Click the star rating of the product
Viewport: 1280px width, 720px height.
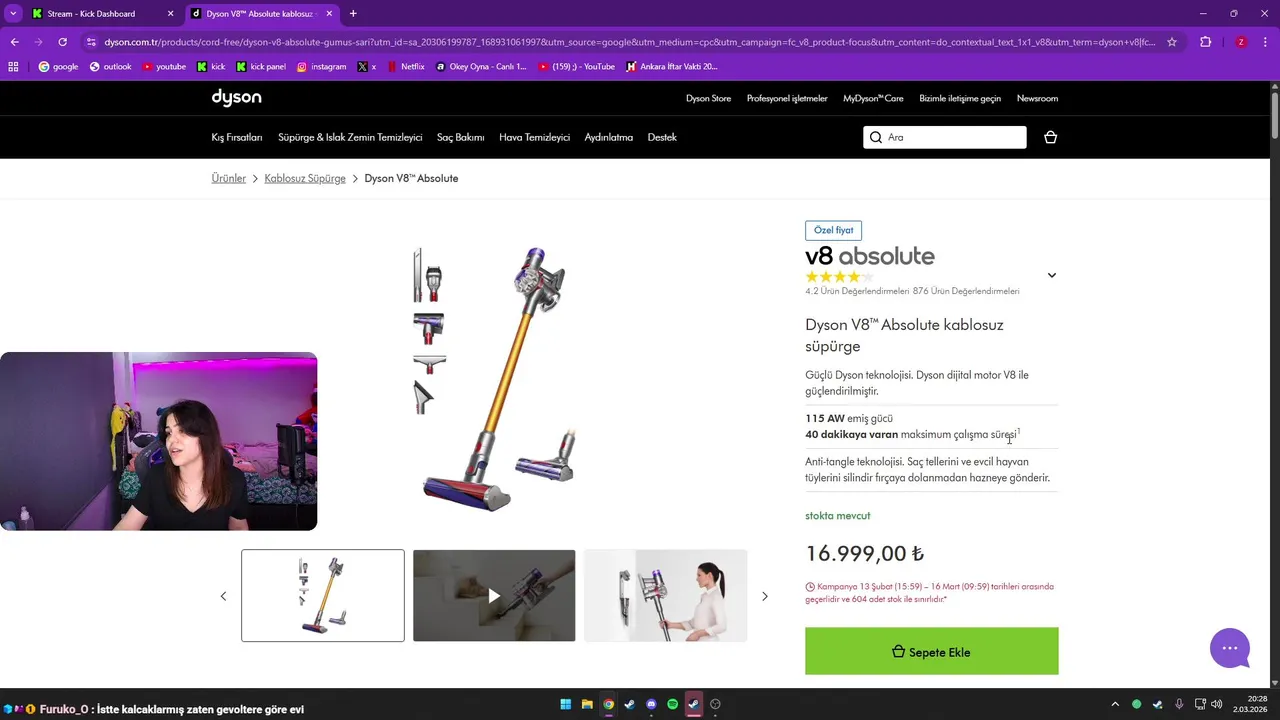coord(839,277)
